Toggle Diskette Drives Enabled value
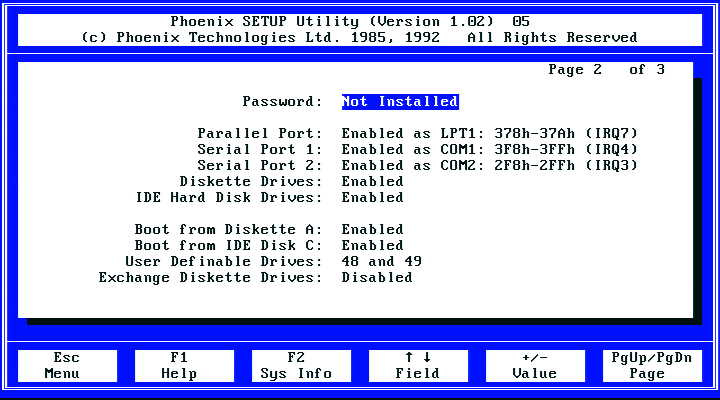 pos(372,181)
